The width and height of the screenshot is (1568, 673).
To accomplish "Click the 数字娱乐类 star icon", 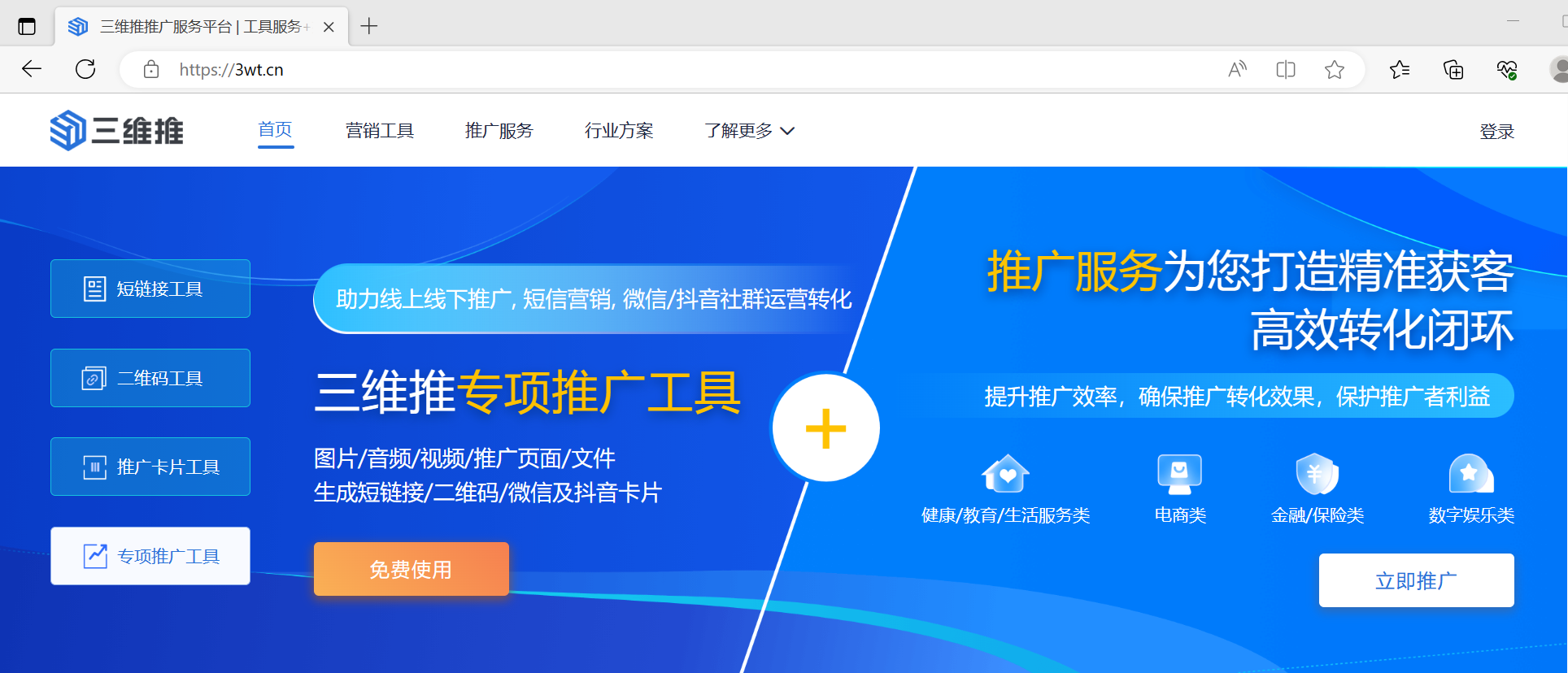I will (x=1471, y=473).
